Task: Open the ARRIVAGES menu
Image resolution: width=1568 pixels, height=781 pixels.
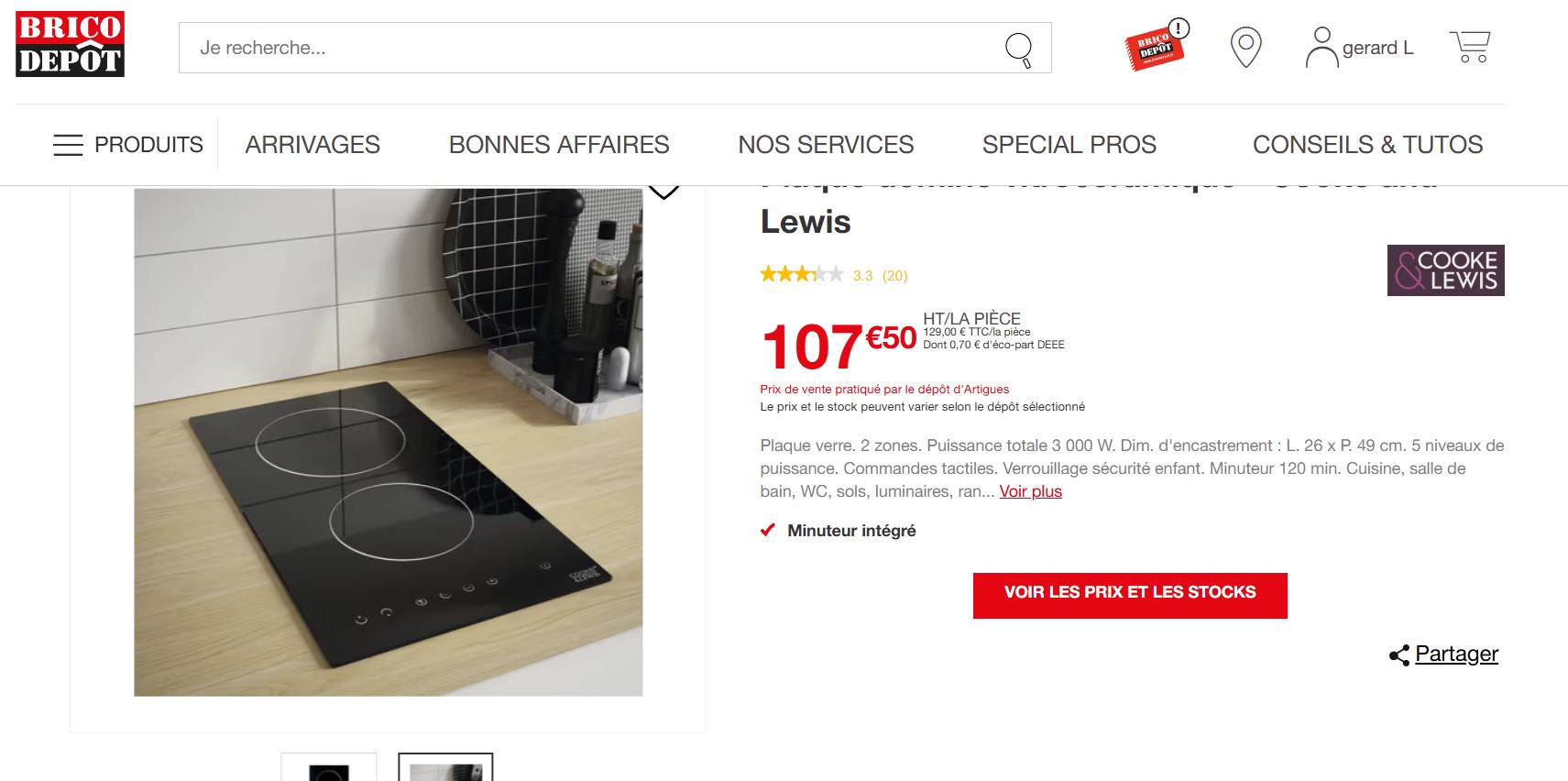Action: (x=313, y=145)
